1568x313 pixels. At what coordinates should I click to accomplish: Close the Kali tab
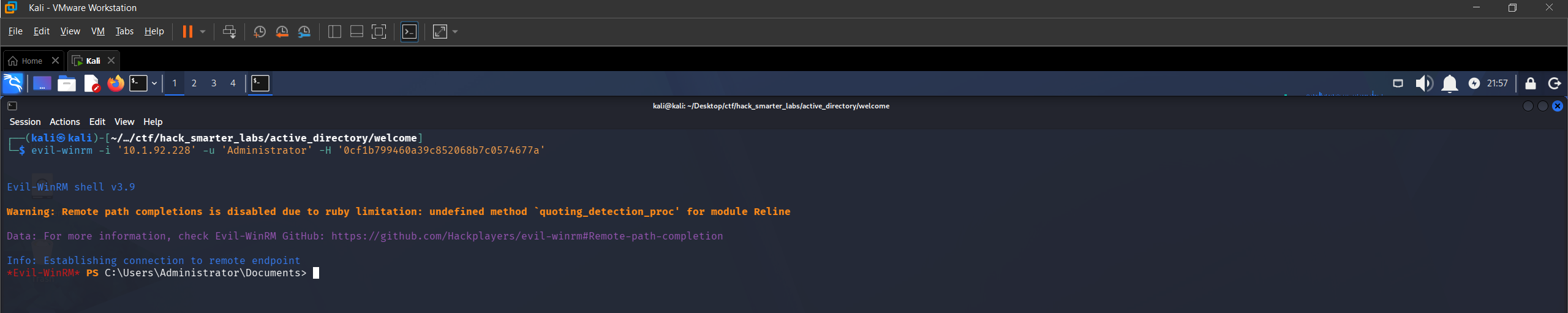[111, 61]
